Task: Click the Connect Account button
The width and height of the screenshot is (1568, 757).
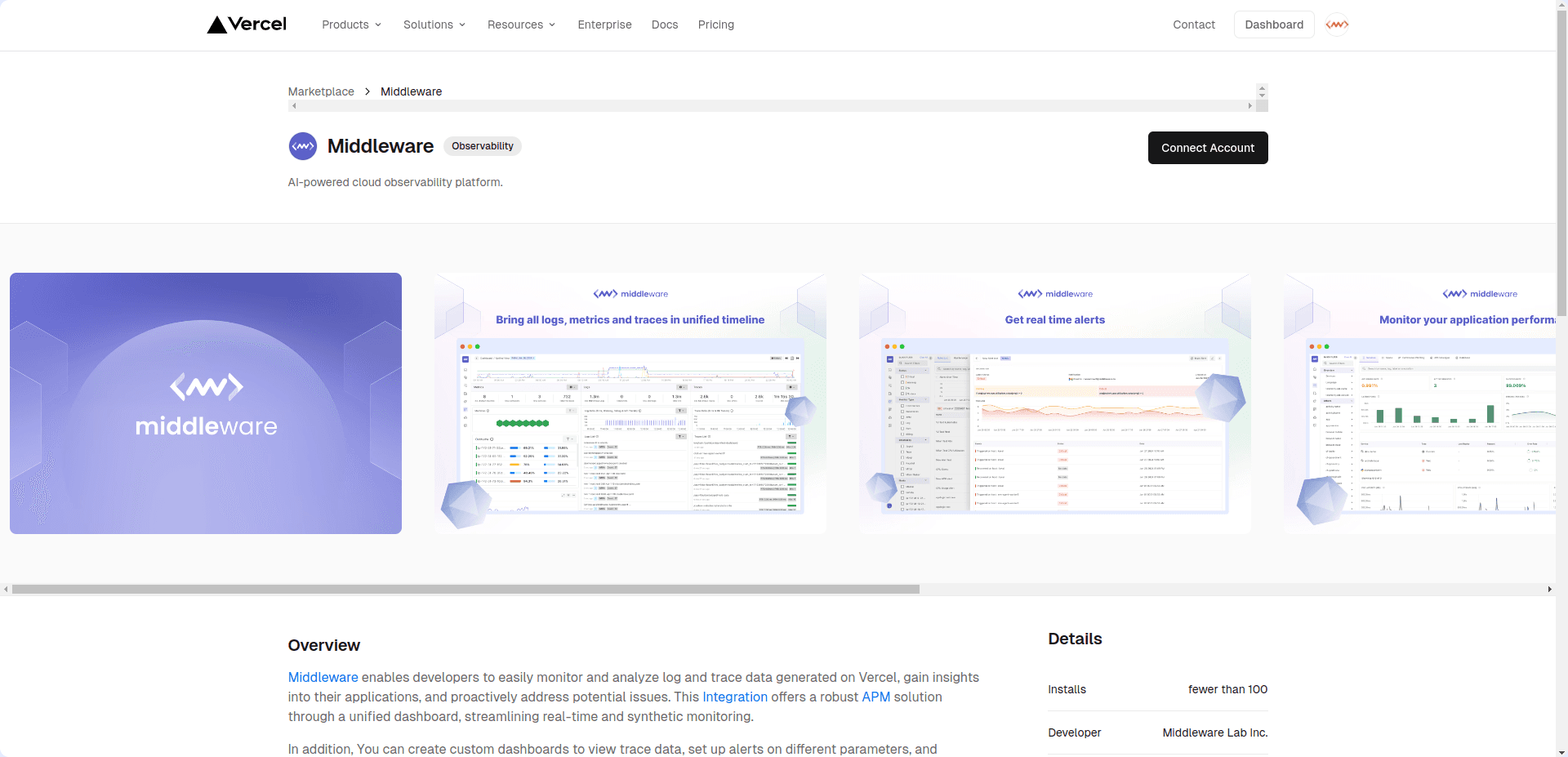Action: 1208,148
